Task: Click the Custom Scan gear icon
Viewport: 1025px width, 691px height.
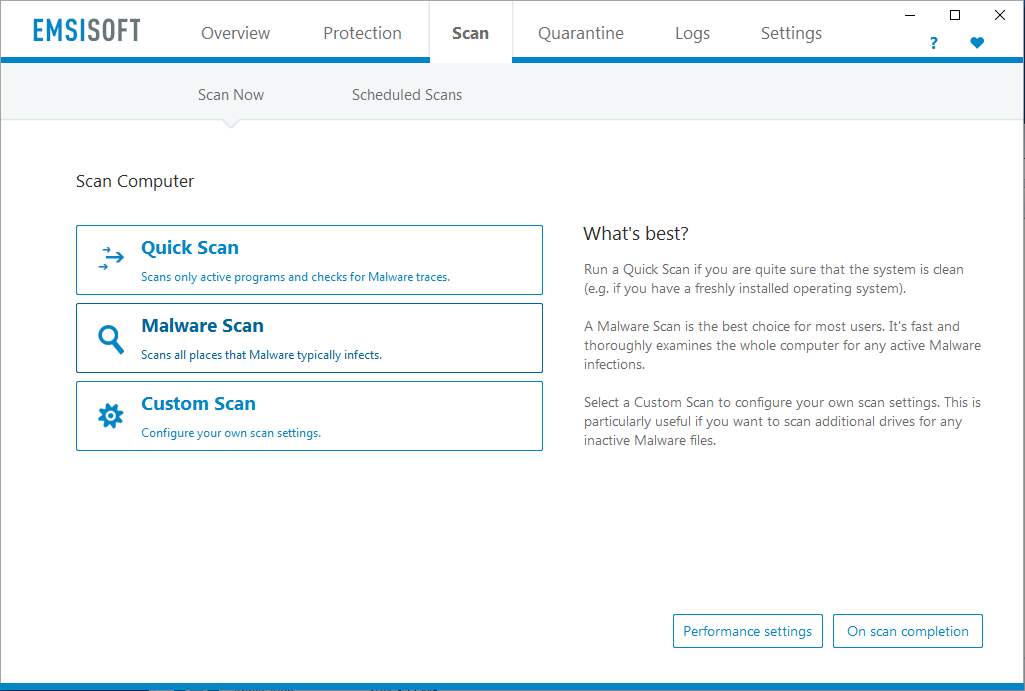Action: pyautogui.click(x=110, y=416)
